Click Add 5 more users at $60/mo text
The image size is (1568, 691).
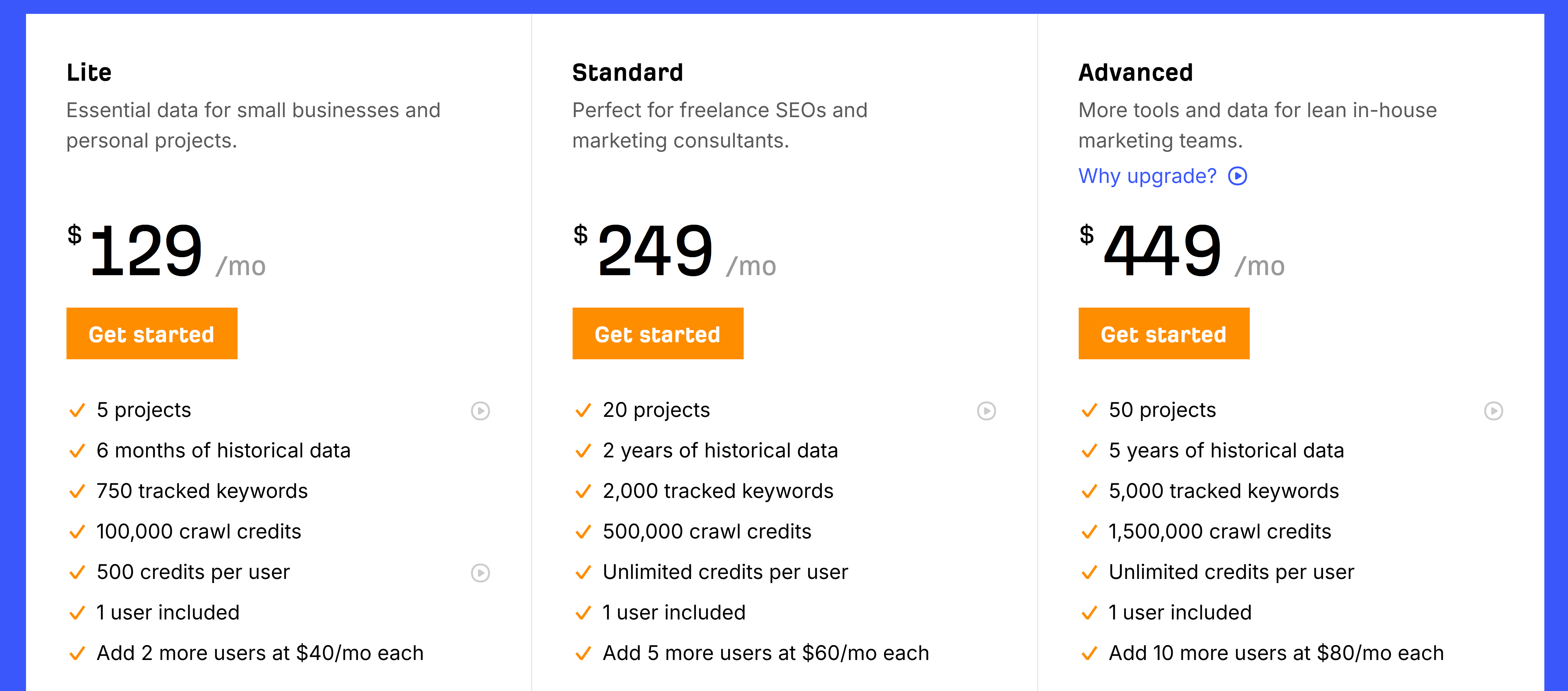[x=766, y=653]
